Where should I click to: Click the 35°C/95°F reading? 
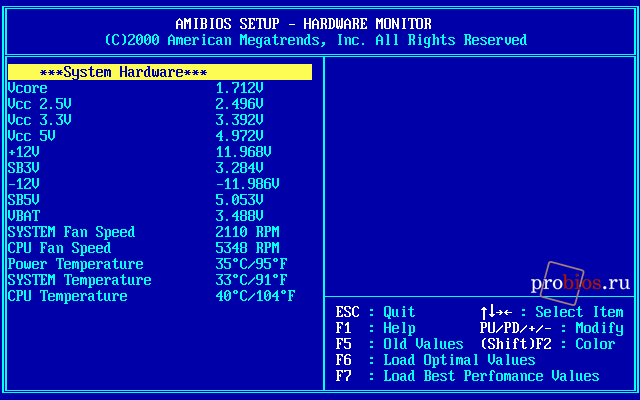click(251, 264)
